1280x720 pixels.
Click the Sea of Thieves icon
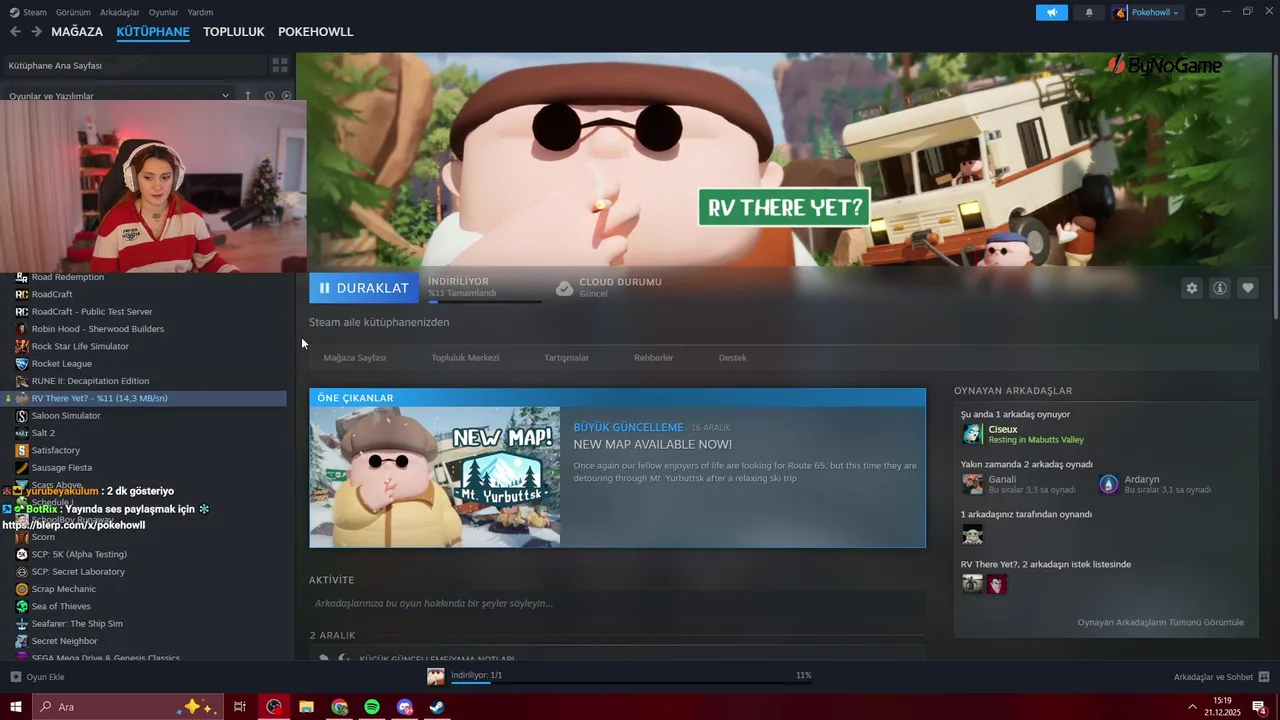pos(22,606)
